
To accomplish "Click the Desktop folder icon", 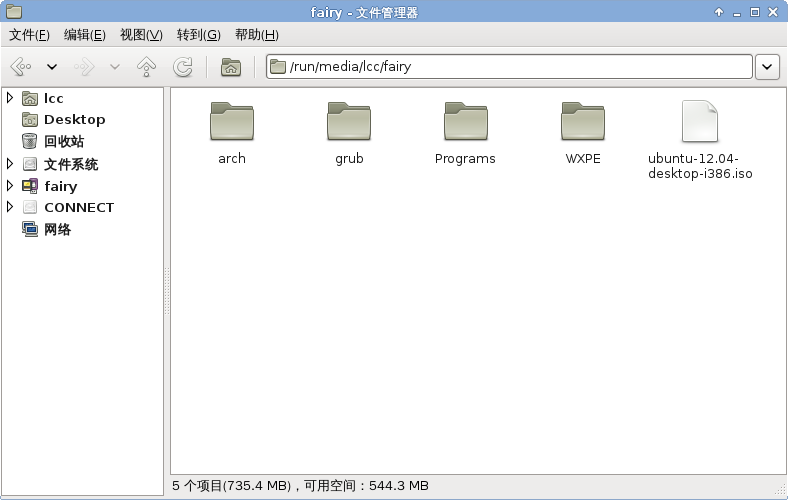I will [30, 120].
